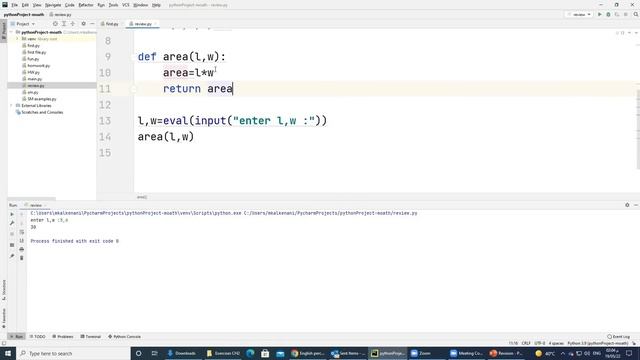Open the review run configuration dropdown
This screenshot has height=360, width=640.
point(579,15)
